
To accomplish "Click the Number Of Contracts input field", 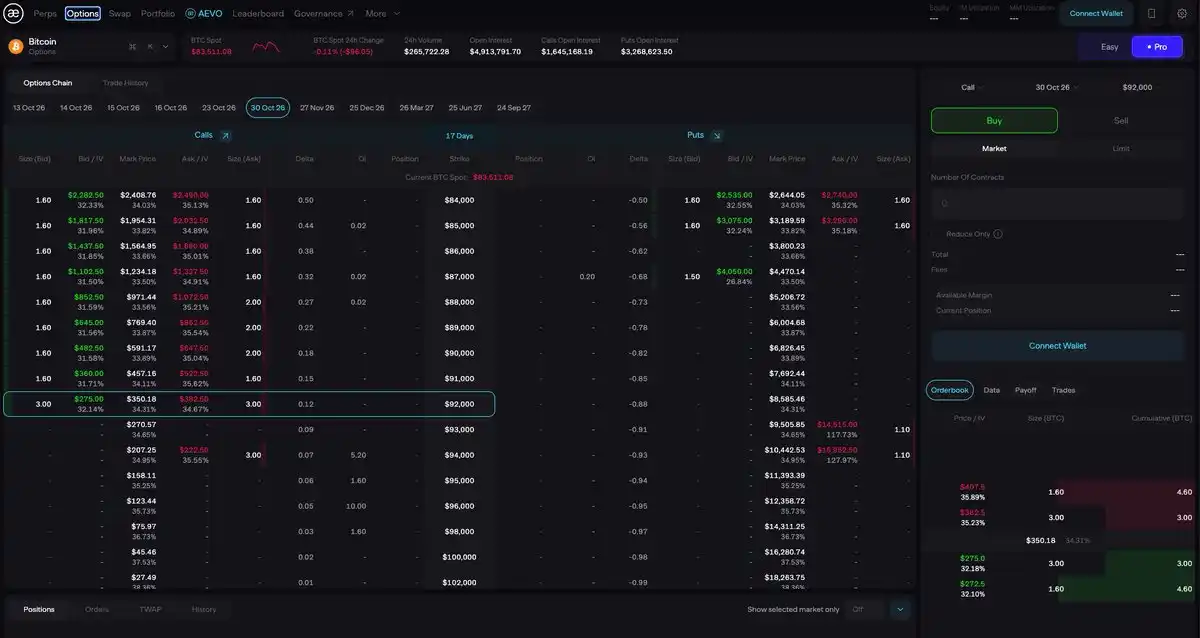I will (x=1057, y=203).
